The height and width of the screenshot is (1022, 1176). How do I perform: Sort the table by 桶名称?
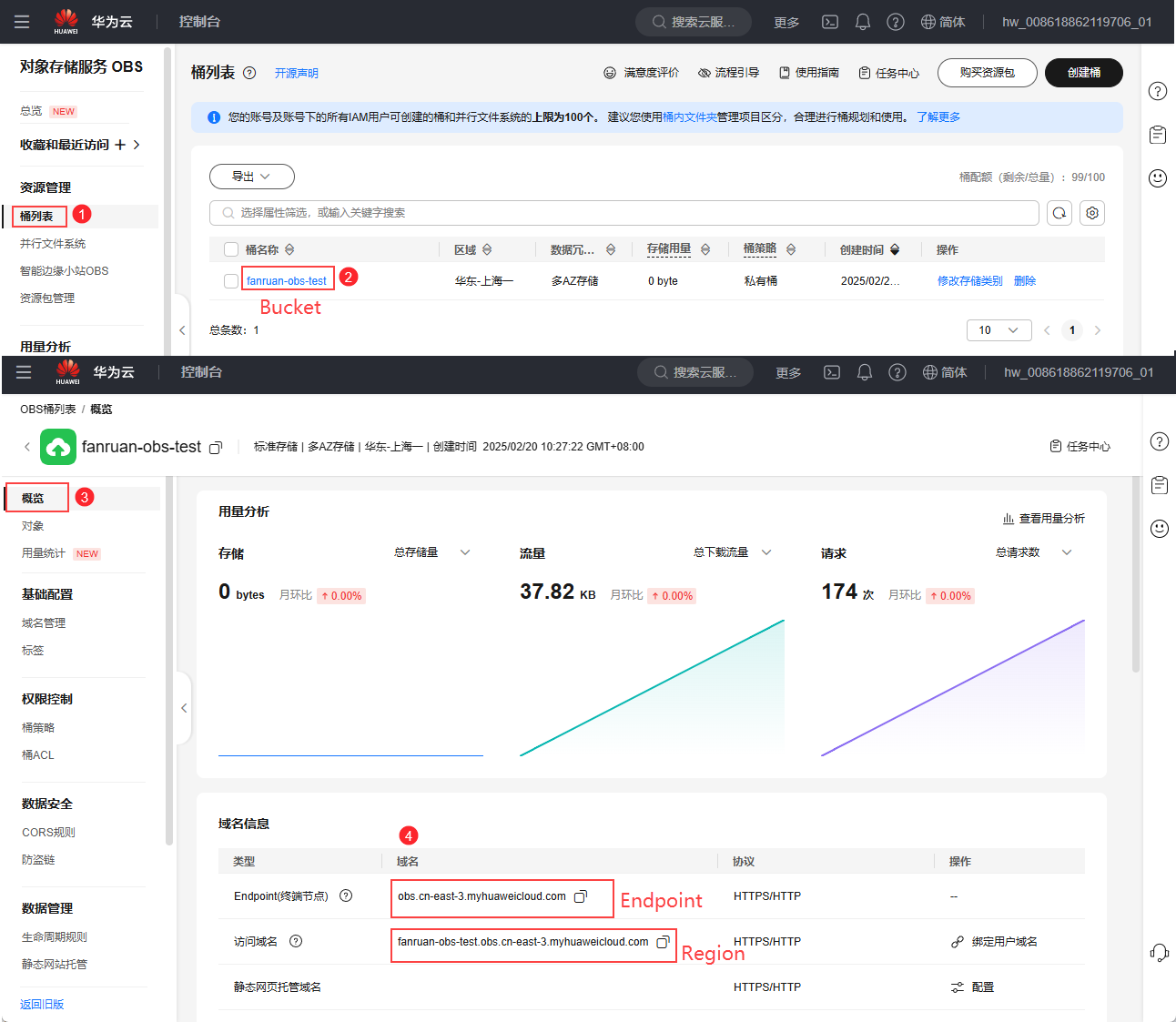tap(289, 249)
